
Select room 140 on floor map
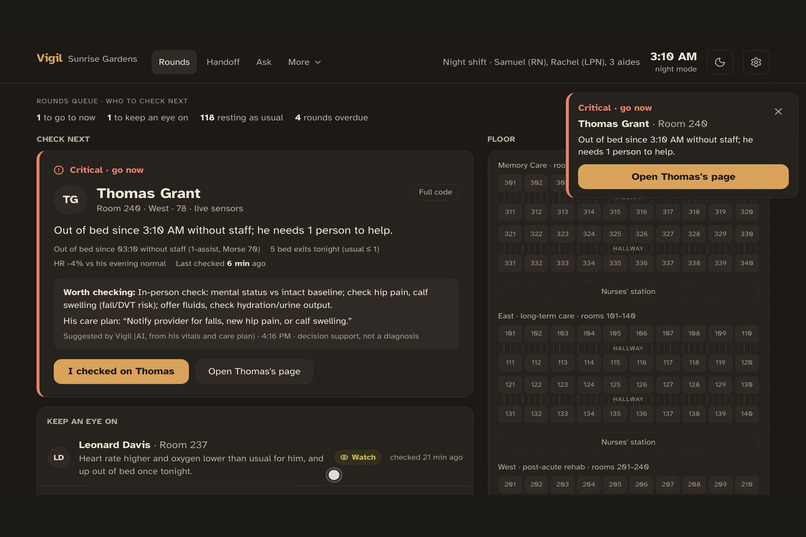746,414
